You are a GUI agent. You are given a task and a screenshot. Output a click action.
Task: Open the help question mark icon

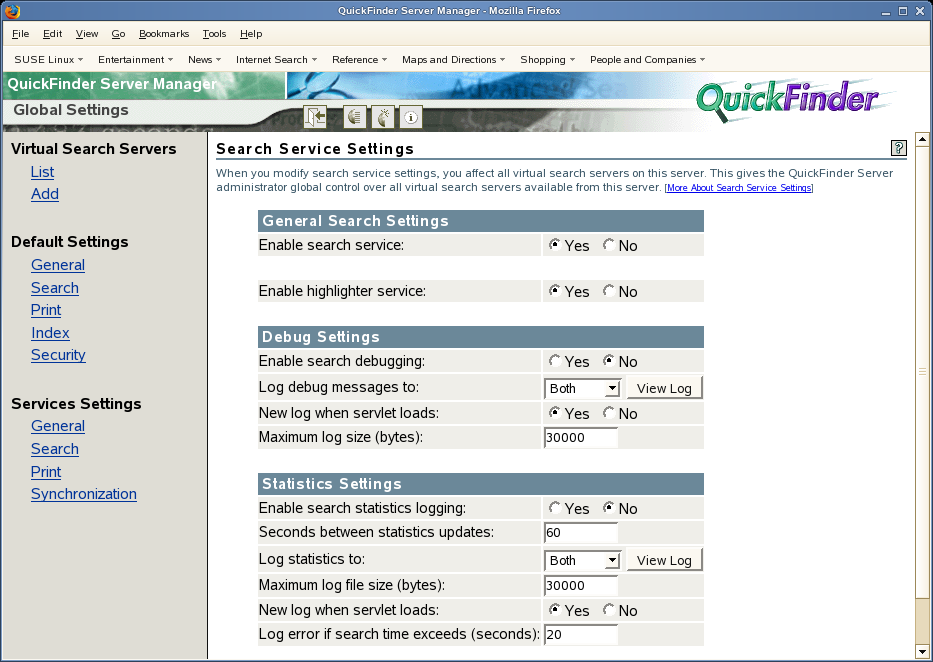[898, 148]
